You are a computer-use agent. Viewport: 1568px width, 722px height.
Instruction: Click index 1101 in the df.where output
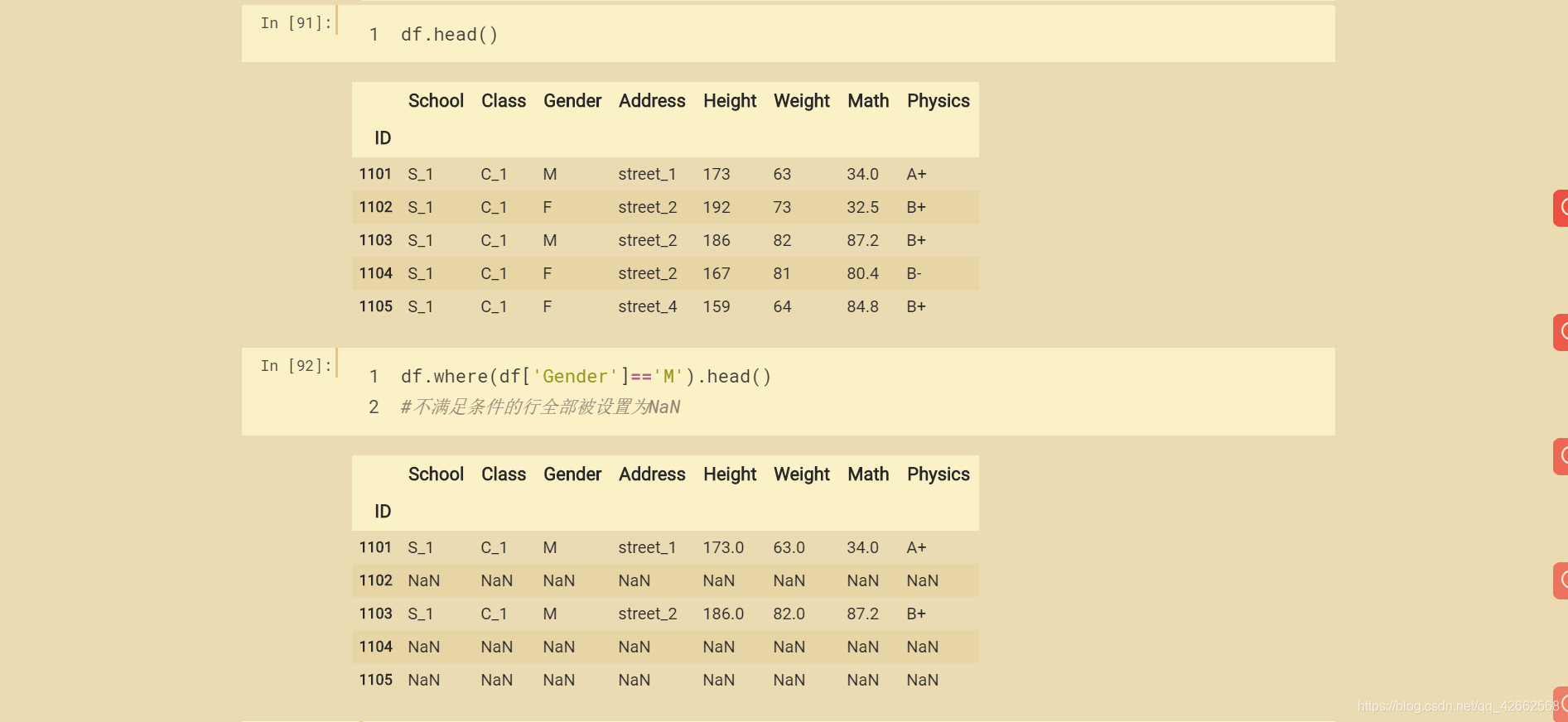[375, 547]
